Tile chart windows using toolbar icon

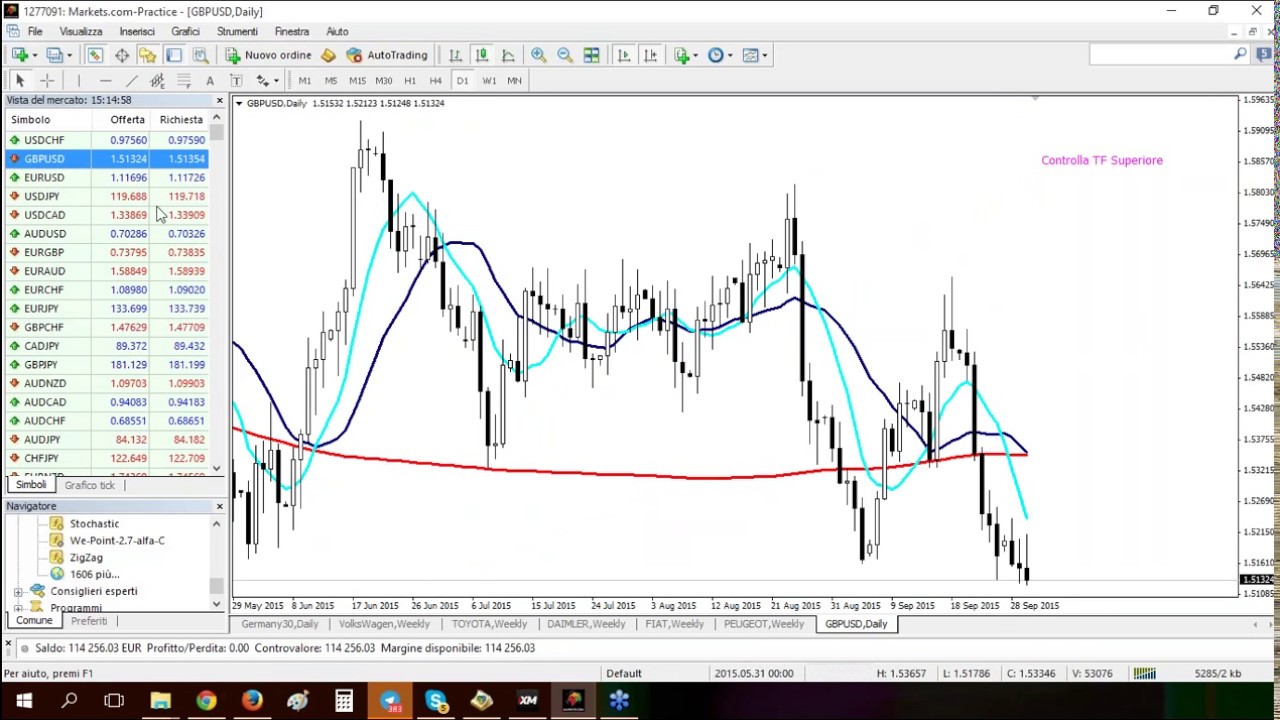click(x=591, y=55)
